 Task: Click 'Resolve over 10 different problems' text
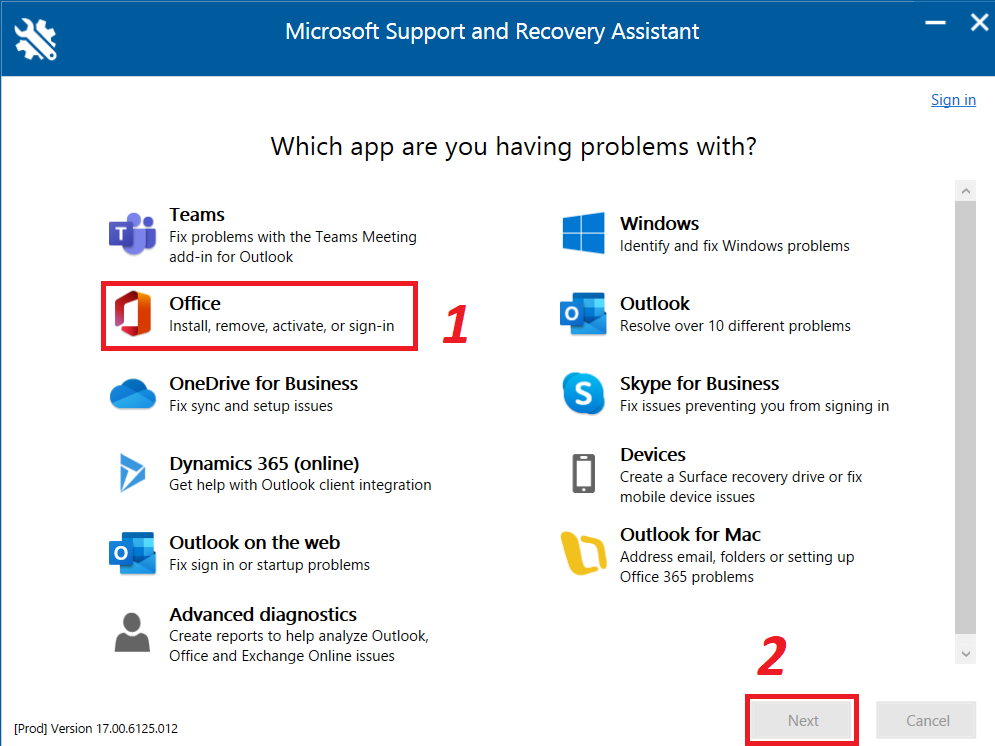pos(735,326)
